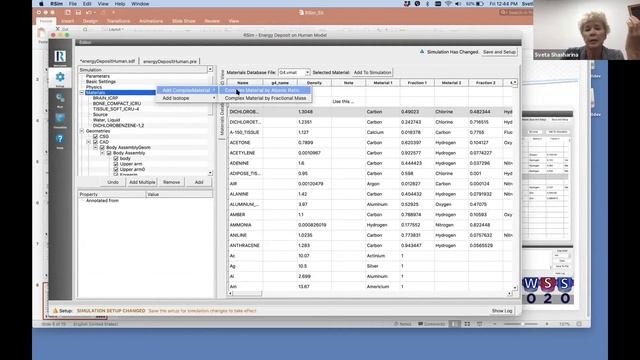Click the battery icon in menu bar
The height and width of the screenshot is (360, 640).
pyautogui.click(x=480, y=4)
